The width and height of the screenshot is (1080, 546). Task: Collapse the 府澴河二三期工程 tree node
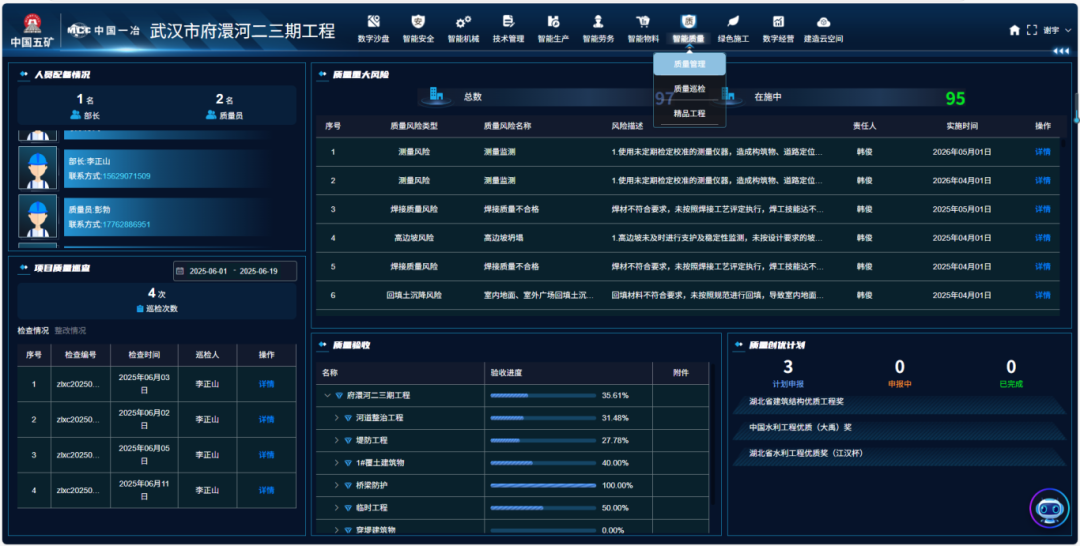point(327,395)
